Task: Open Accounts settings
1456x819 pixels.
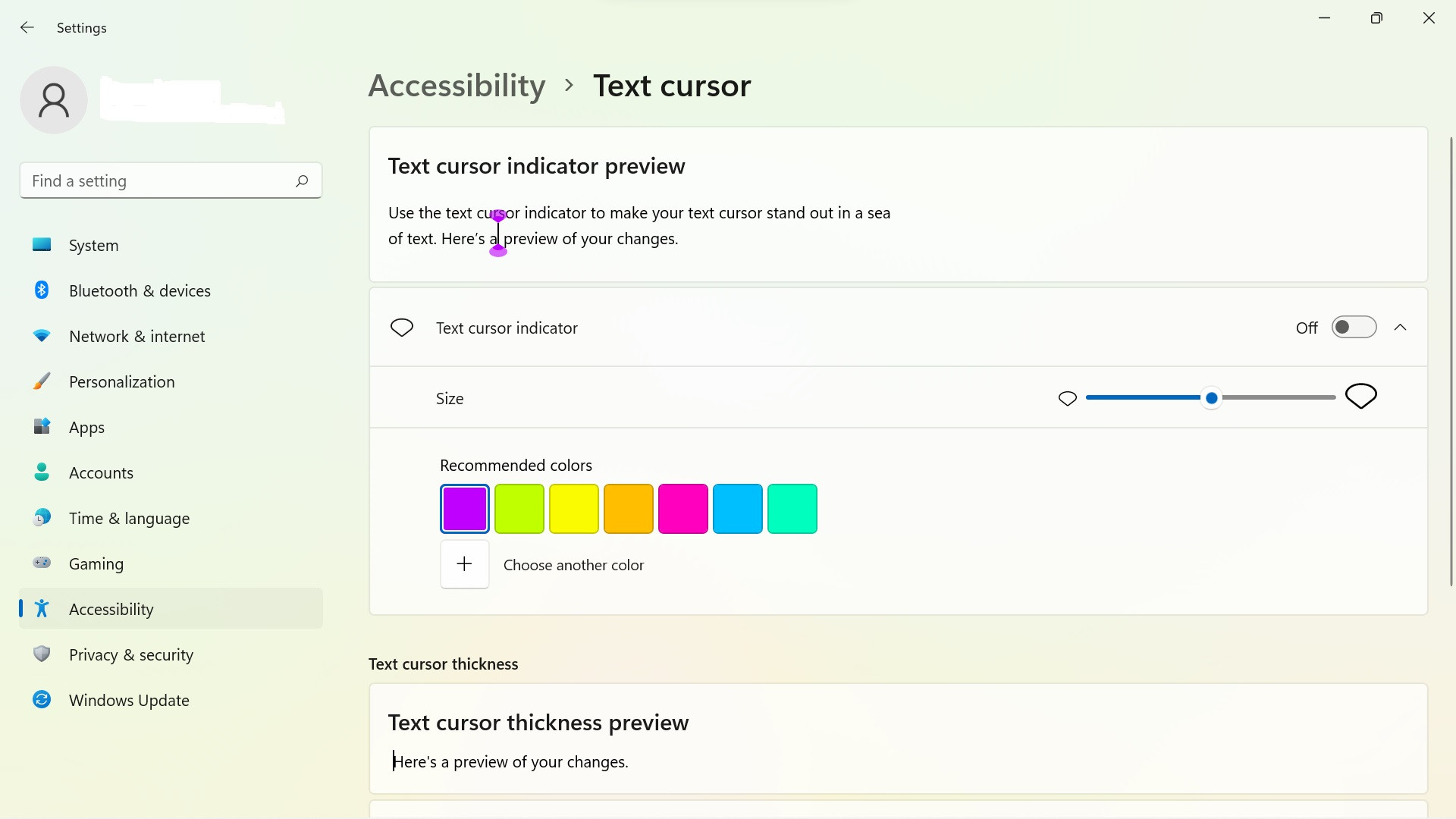Action: (171, 472)
